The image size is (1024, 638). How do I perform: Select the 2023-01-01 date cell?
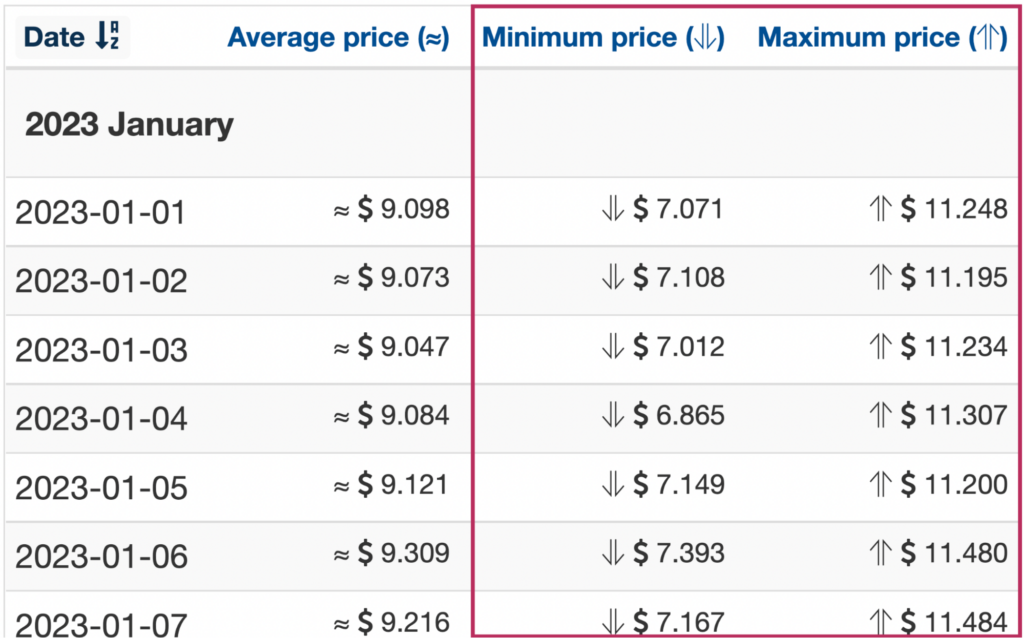coord(101,212)
